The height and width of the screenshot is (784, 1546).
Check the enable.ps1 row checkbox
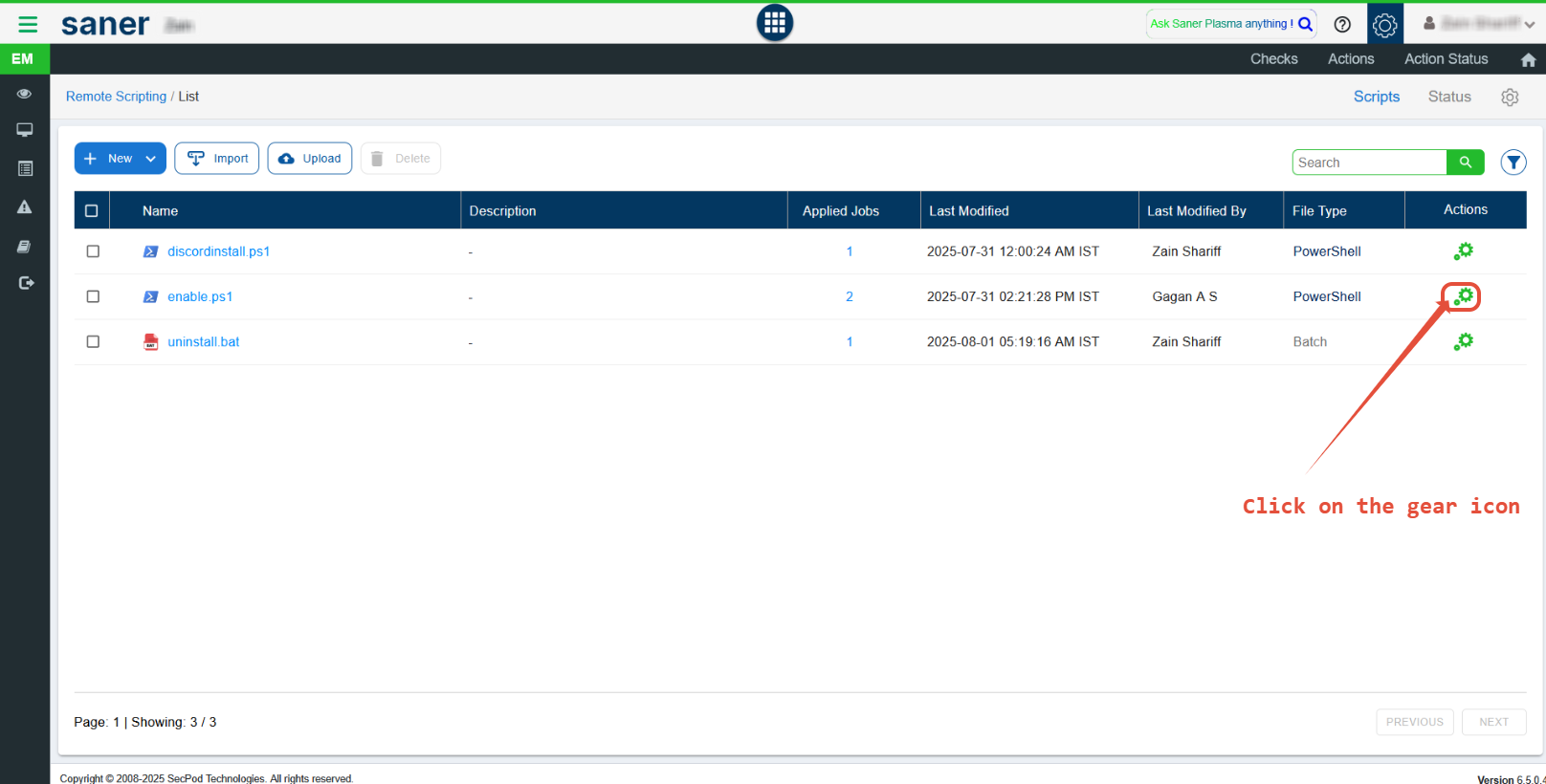[93, 296]
